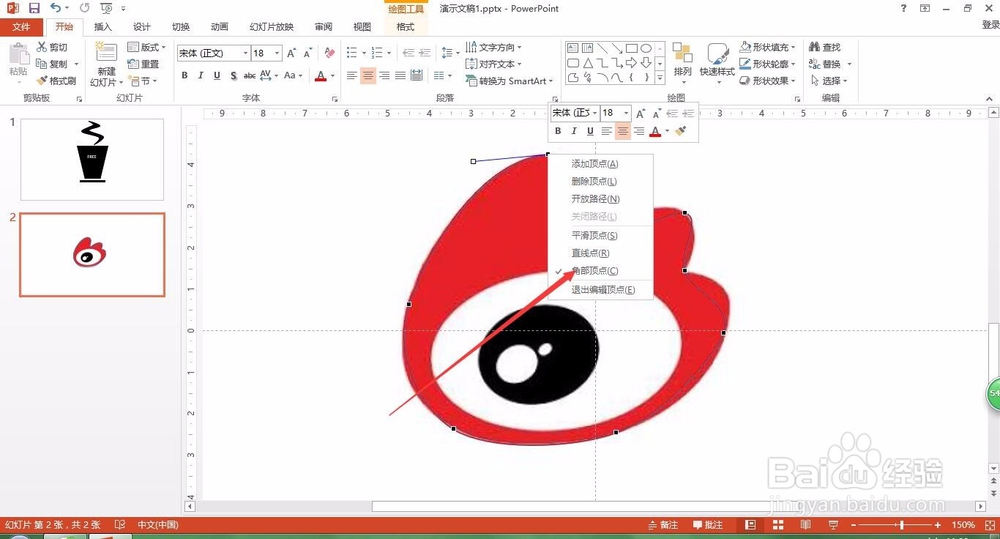The image size is (1000, 539).
Task: Click the Clear Formatting eraser icon
Action: tap(330, 53)
